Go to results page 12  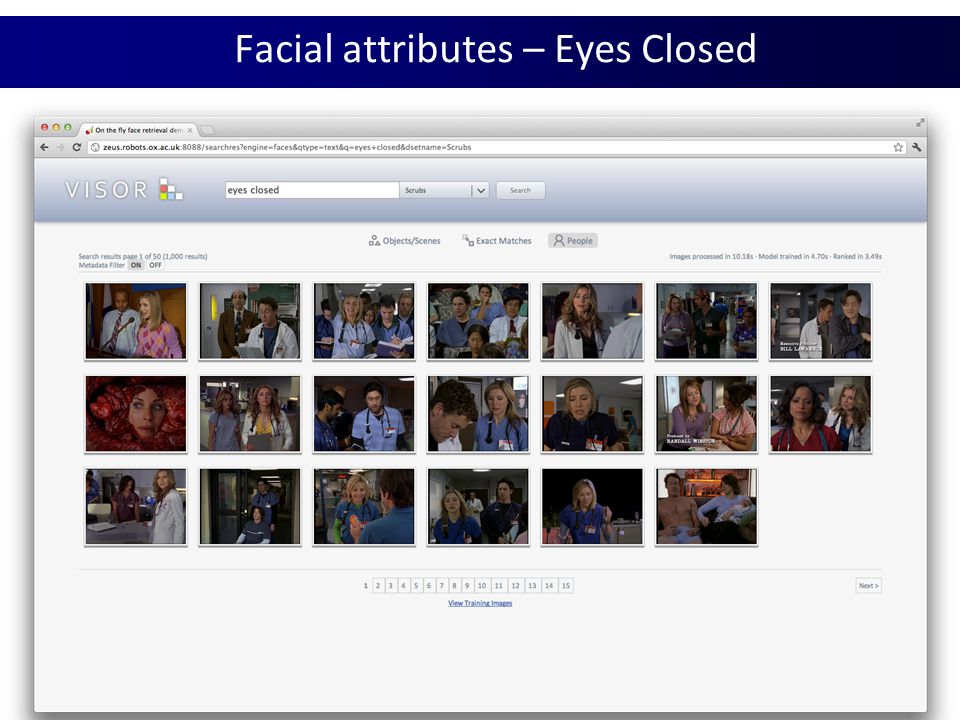pos(516,586)
